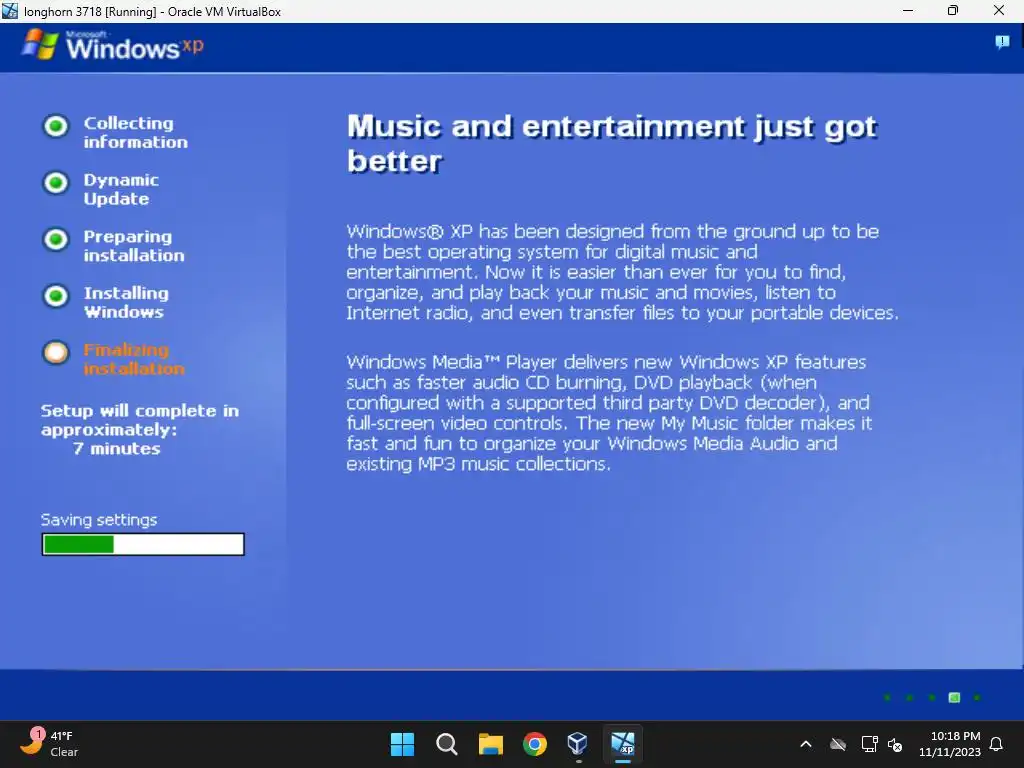Open the clock showing 10:18 PM
Image resolution: width=1024 pixels, height=768 pixels.
point(950,744)
